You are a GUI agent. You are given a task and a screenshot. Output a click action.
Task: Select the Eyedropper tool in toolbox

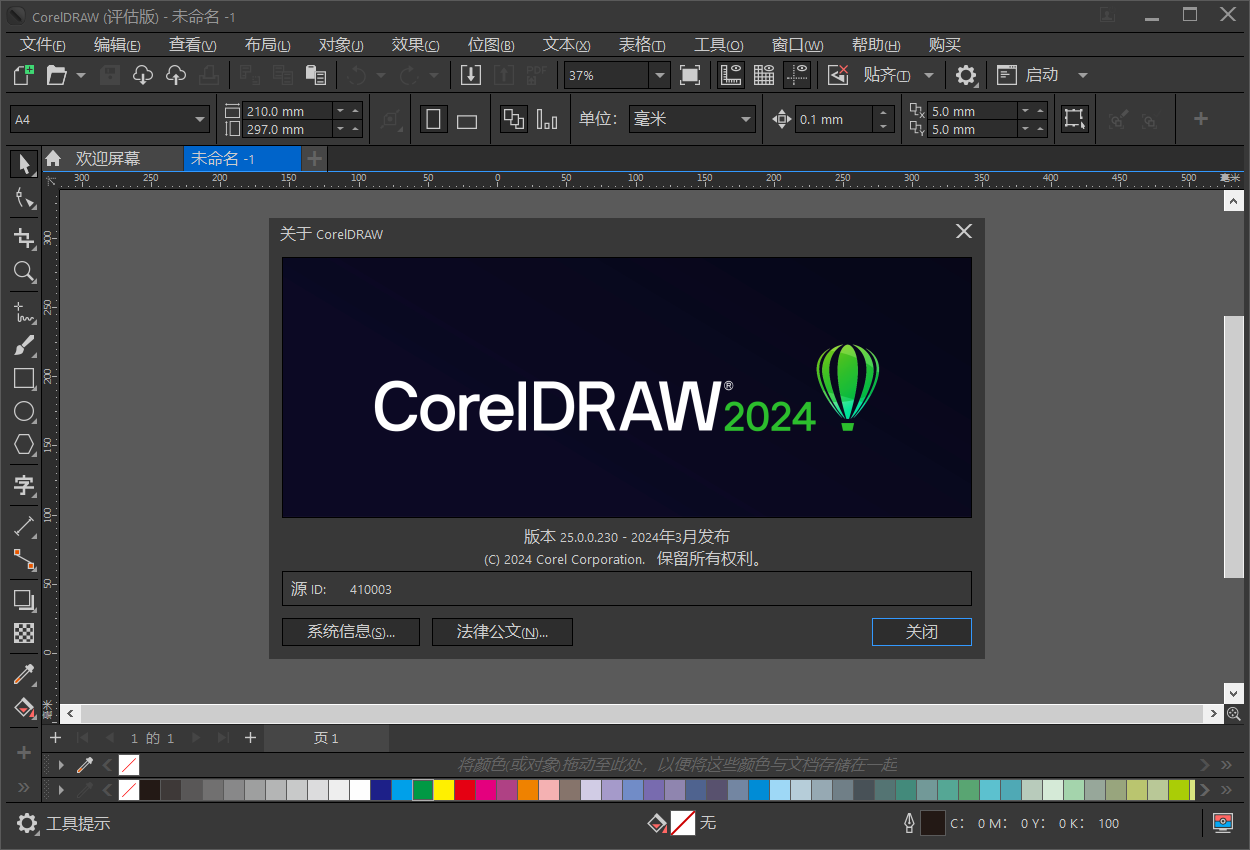tap(24, 674)
